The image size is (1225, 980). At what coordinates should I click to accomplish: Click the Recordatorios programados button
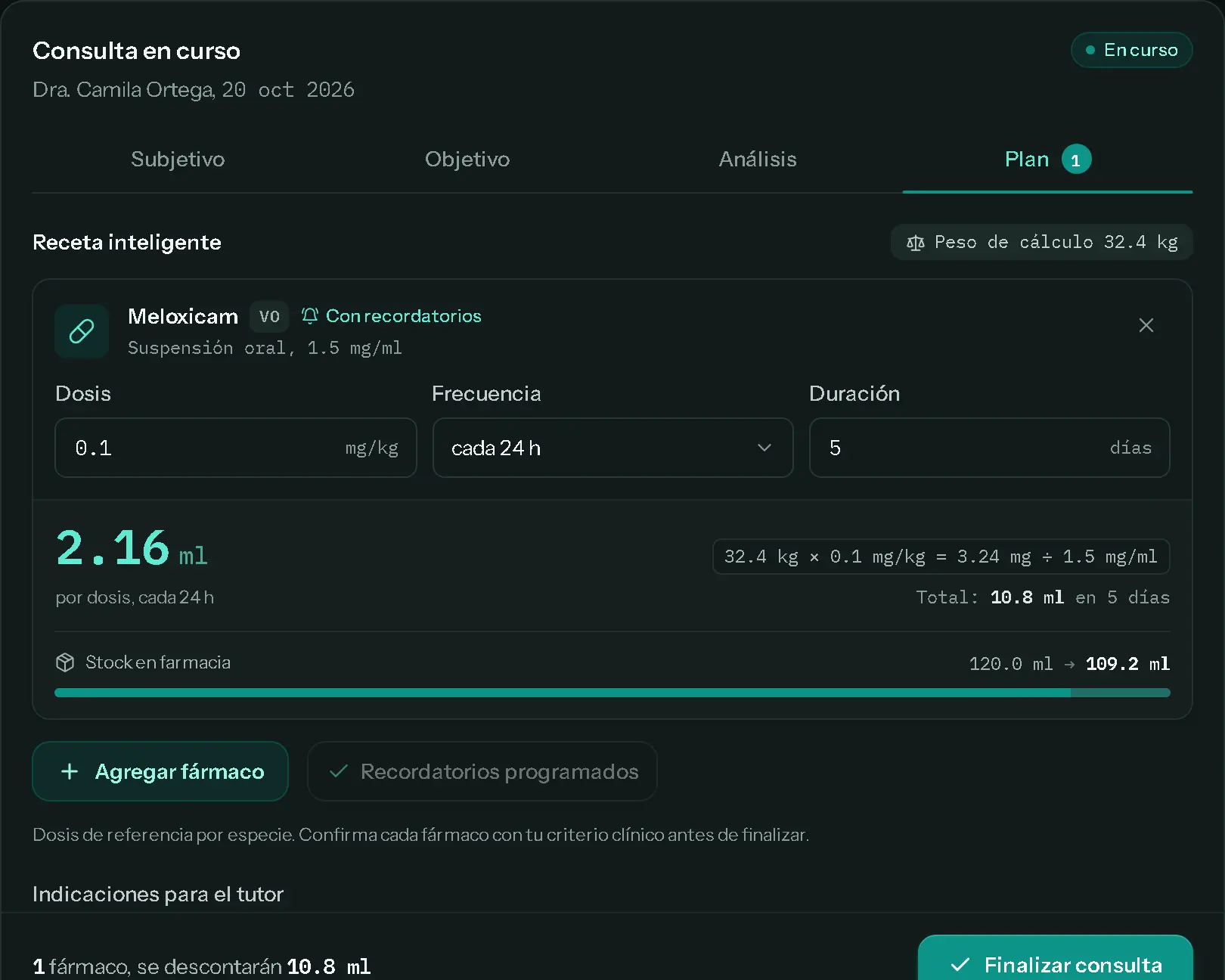coord(482,771)
